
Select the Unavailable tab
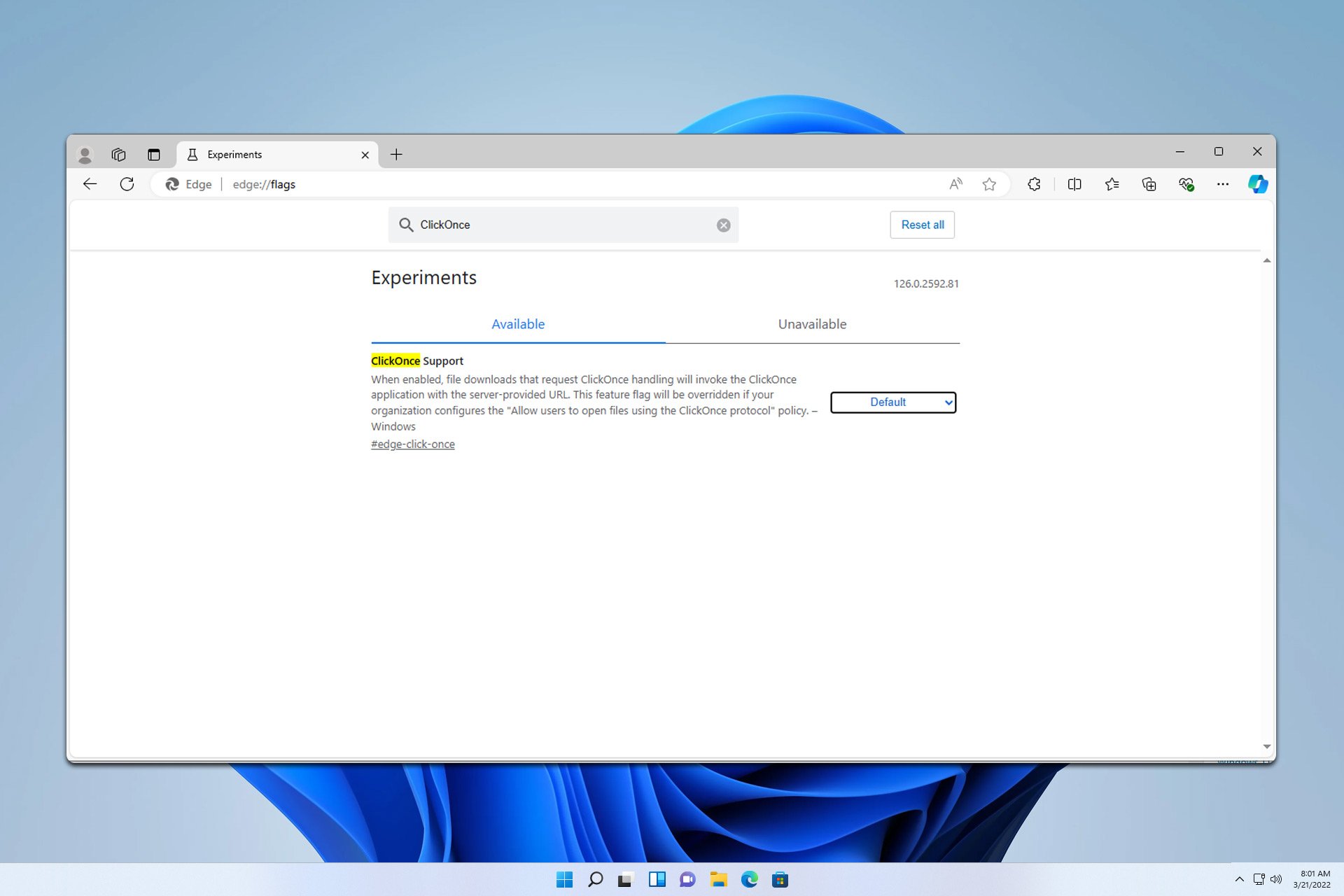(812, 324)
